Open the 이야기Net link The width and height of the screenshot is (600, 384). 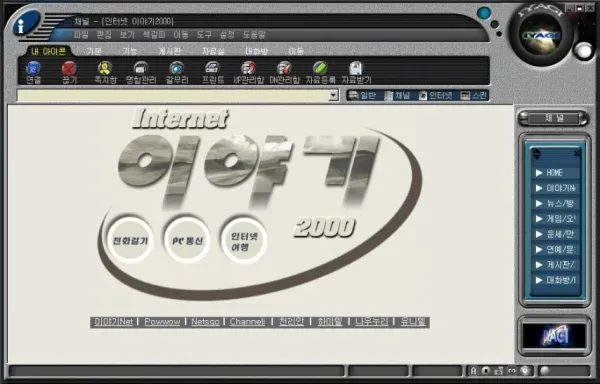pyautogui.click(x=113, y=322)
